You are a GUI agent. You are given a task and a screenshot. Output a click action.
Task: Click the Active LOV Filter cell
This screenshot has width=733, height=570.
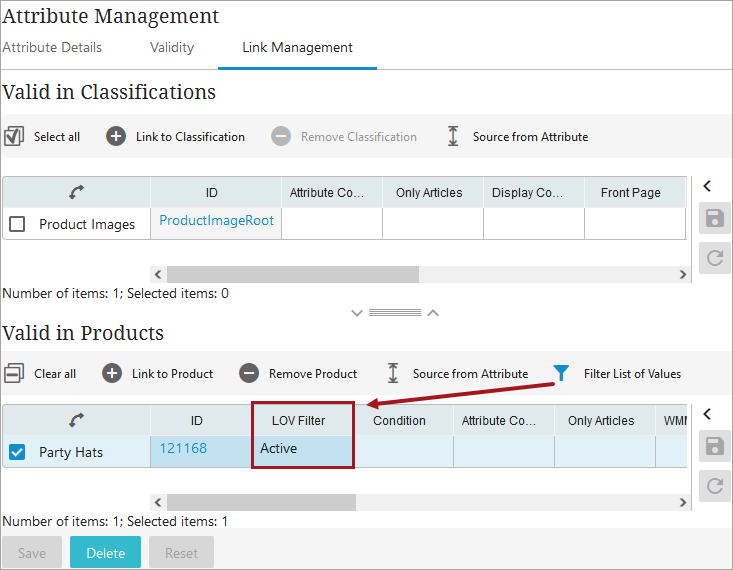[x=302, y=451]
